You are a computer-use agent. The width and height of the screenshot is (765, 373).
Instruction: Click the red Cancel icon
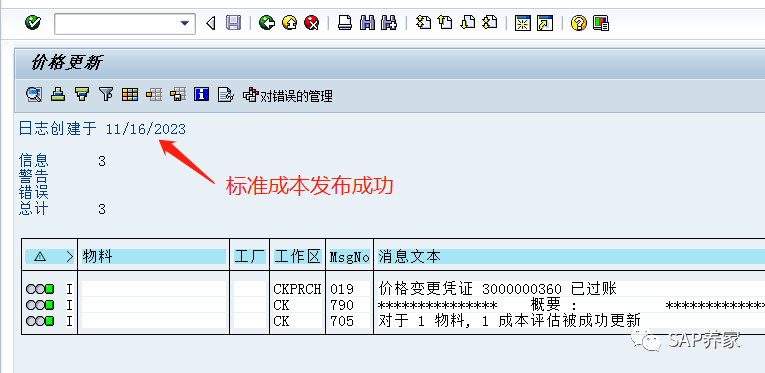coord(311,23)
